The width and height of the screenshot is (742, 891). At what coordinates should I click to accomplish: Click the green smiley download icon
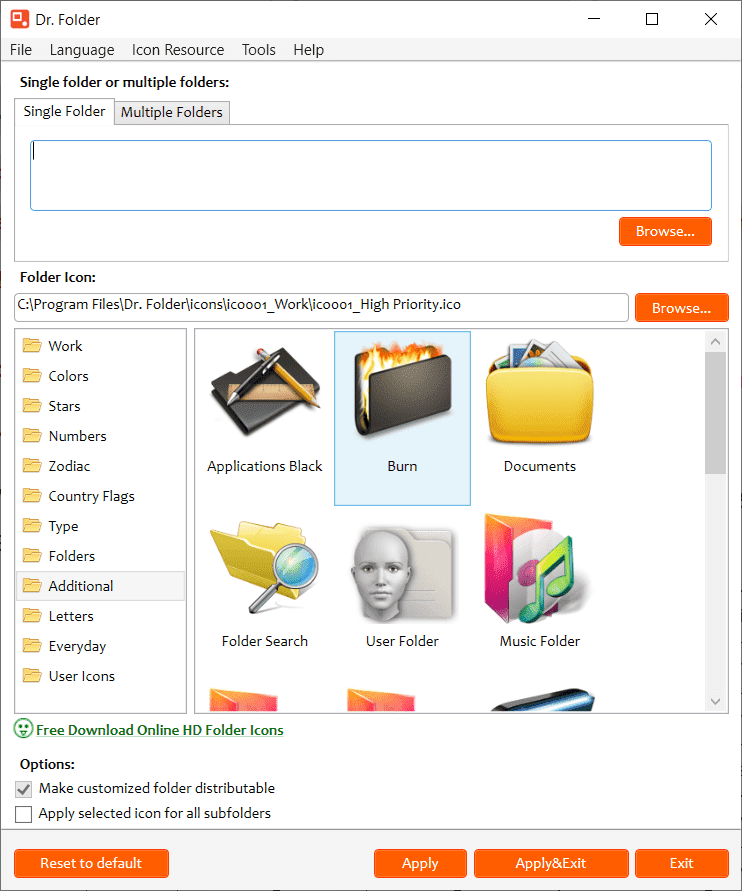pyautogui.click(x=23, y=729)
